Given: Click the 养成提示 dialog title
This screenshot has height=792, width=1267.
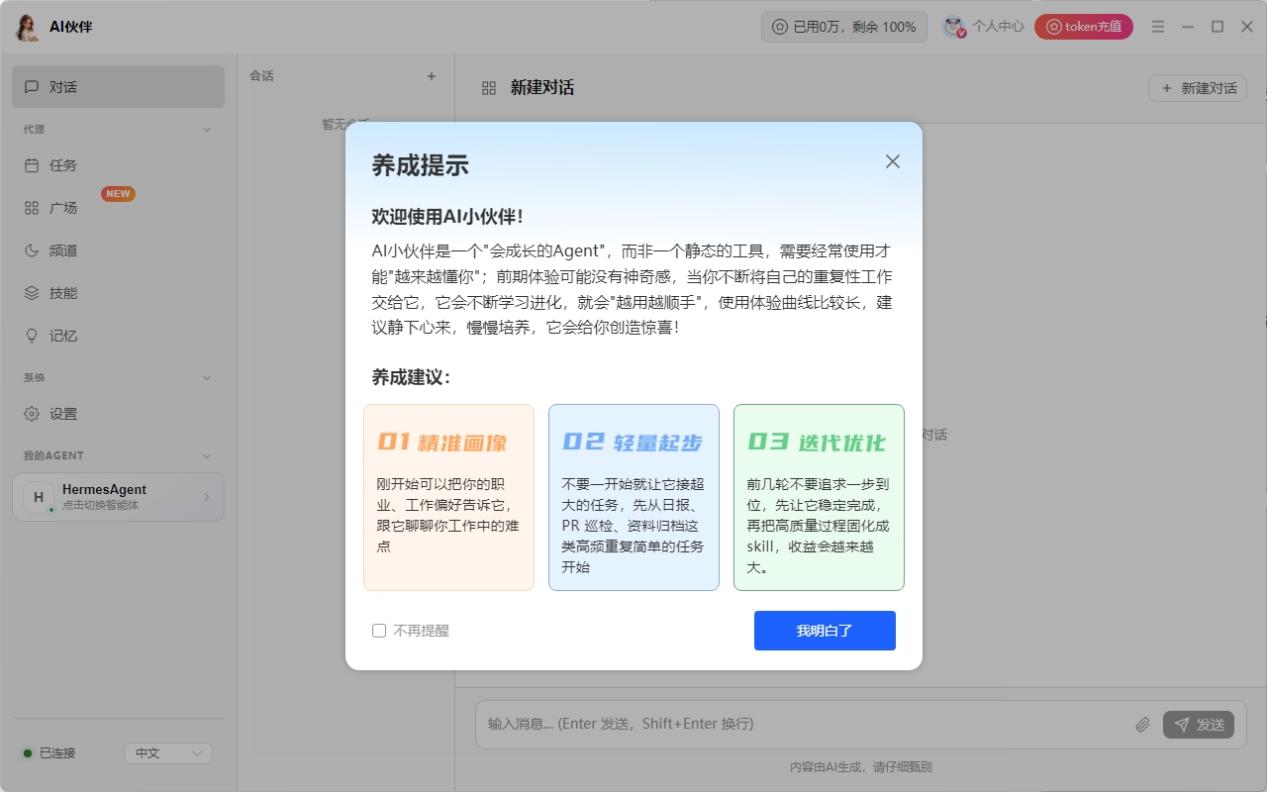Looking at the screenshot, I should [420, 165].
